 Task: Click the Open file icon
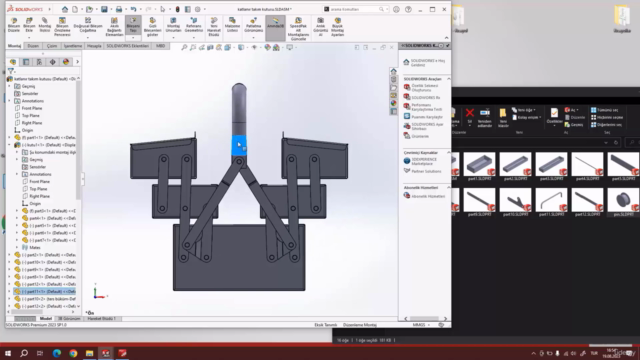click(x=89, y=9)
